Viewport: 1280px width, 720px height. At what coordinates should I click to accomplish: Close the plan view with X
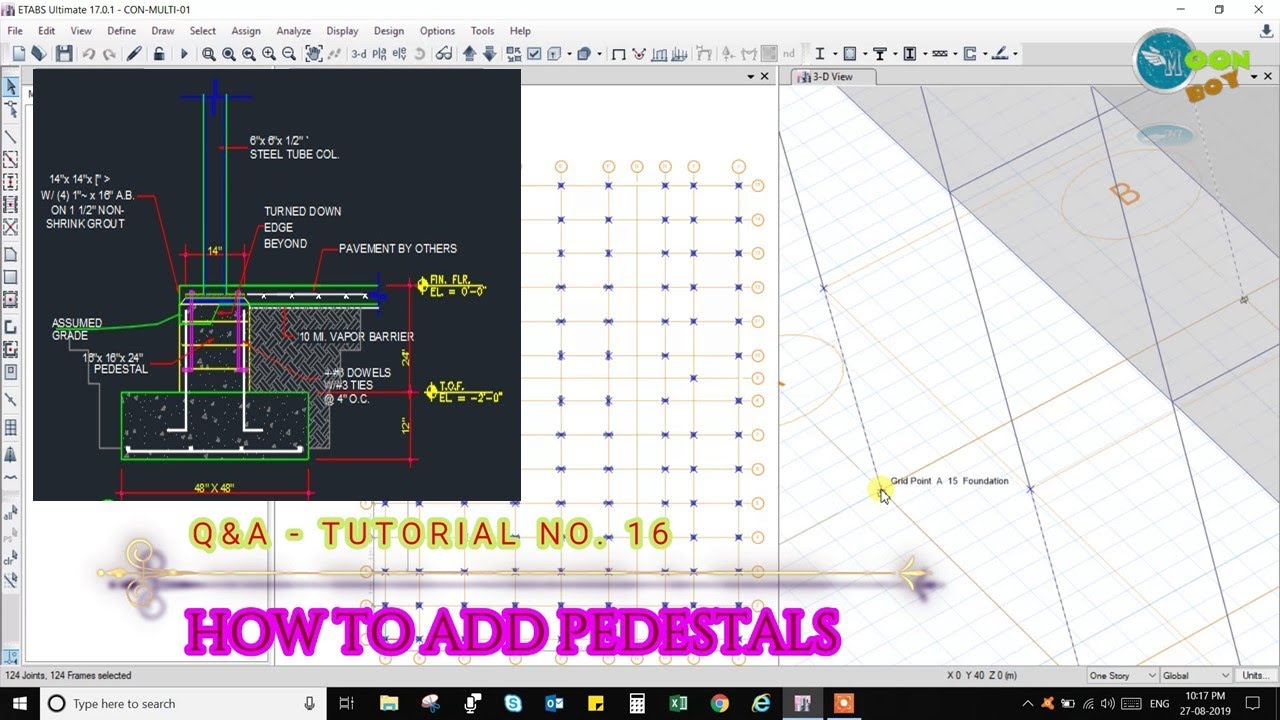765,76
